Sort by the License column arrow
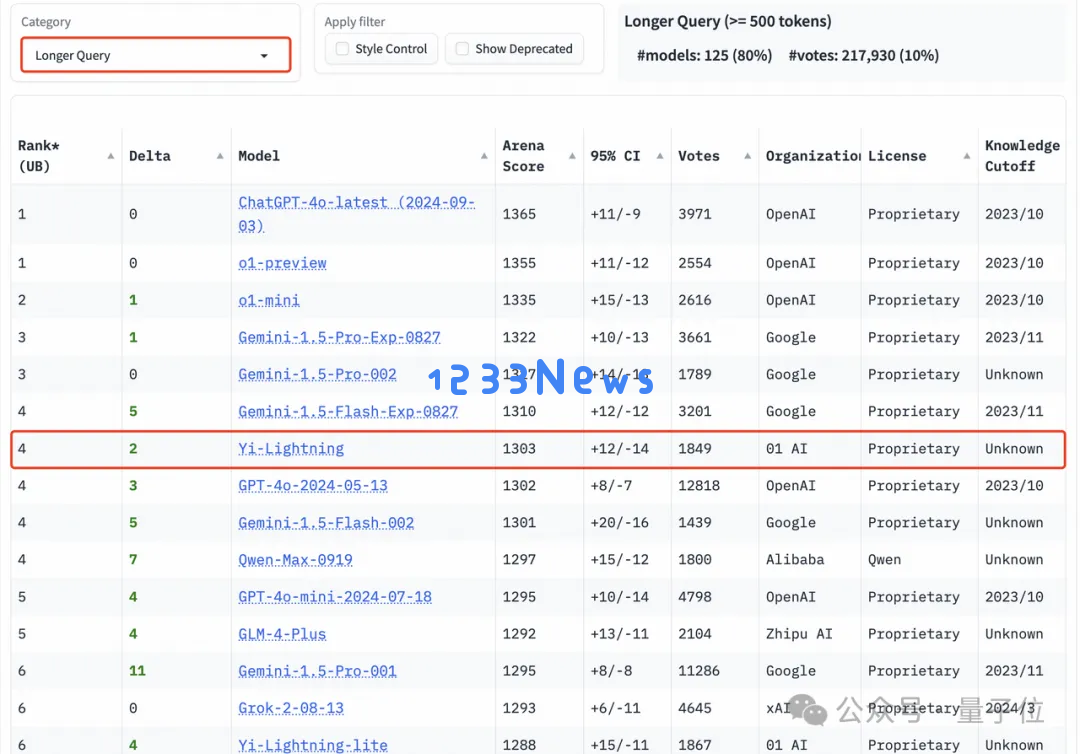This screenshot has width=1080, height=754. [966, 156]
